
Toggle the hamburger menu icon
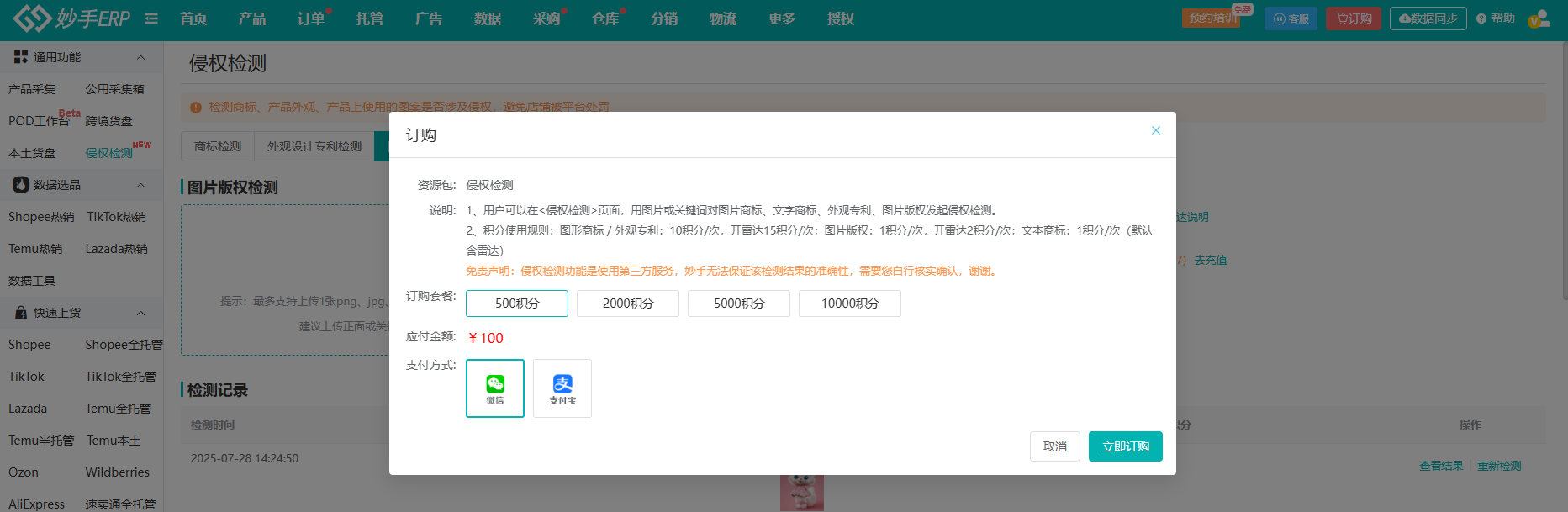[151, 18]
